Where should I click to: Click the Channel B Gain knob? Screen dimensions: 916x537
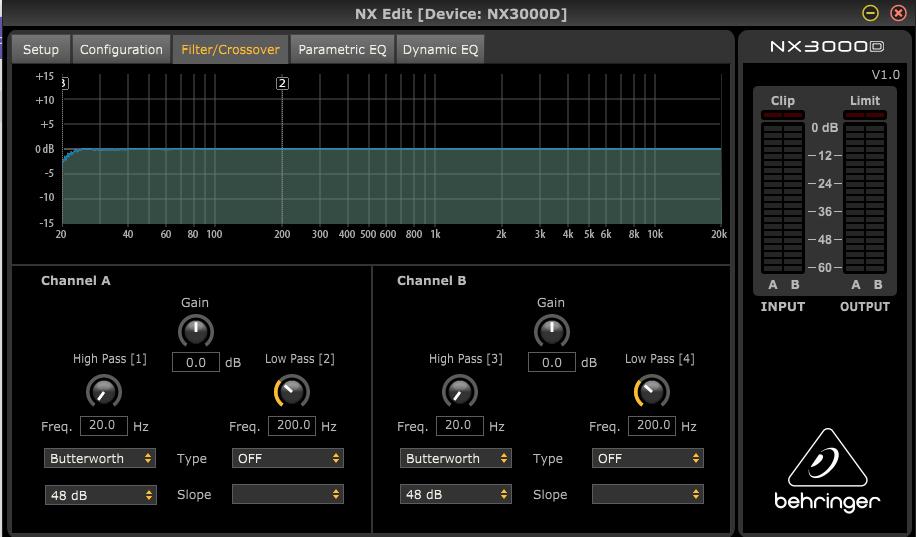pos(551,331)
